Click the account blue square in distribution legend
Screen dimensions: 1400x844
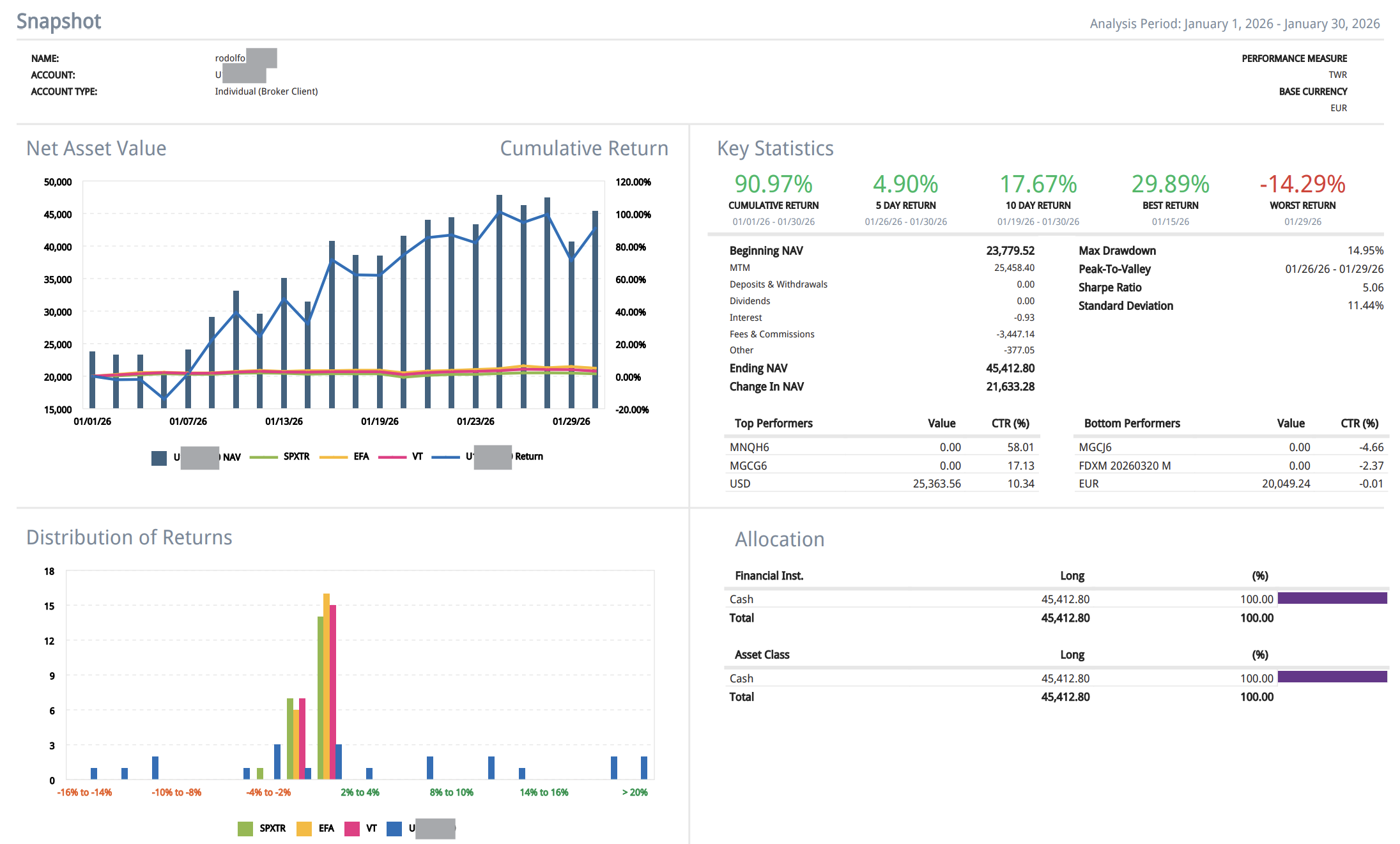[394, 829]
